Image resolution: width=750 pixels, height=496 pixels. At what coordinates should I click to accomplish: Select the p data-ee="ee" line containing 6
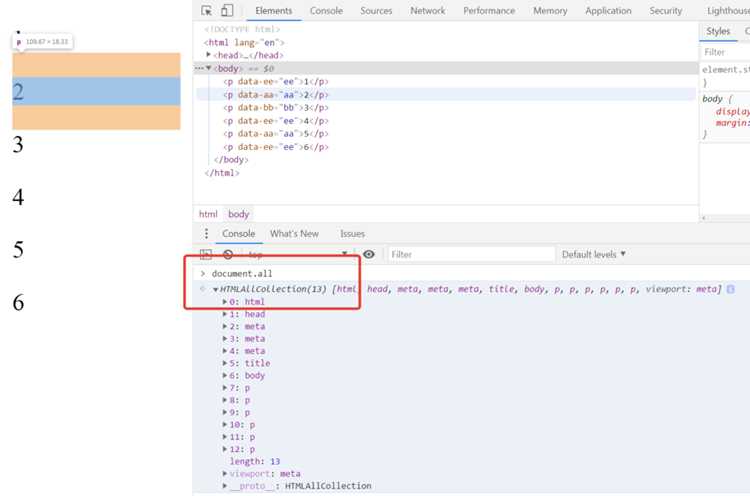[276, 147]
